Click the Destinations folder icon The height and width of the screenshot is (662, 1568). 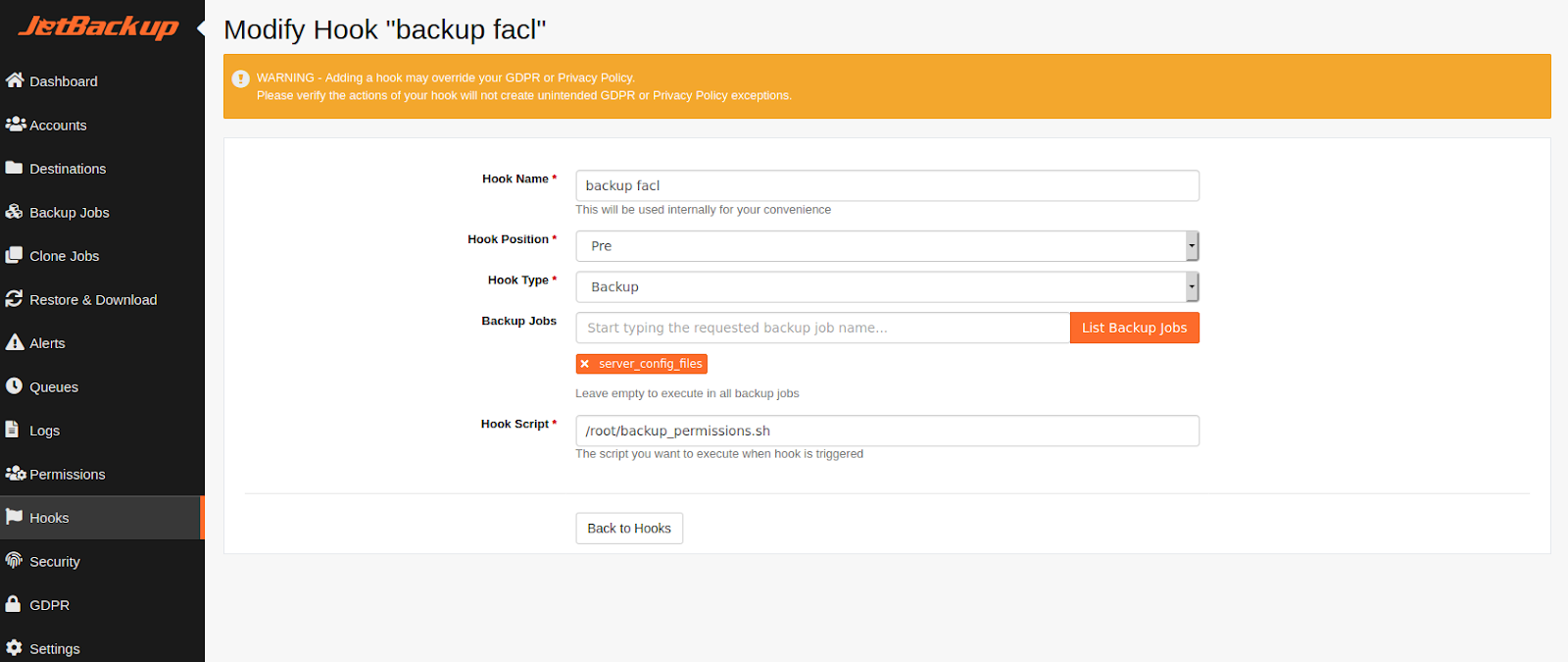click(14, 168)
